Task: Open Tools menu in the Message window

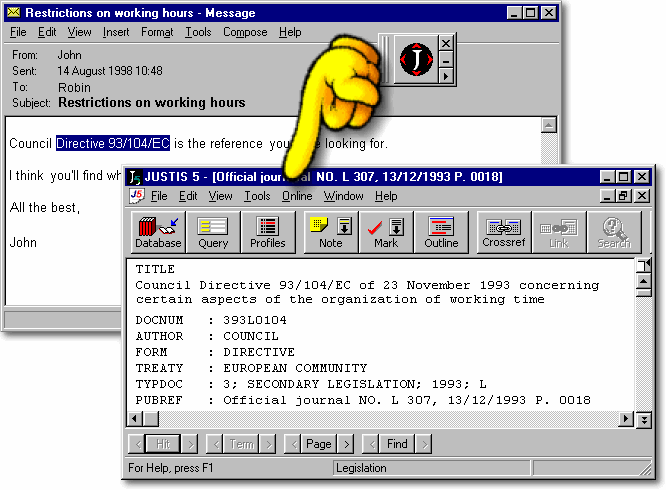Action: (198, 32)
